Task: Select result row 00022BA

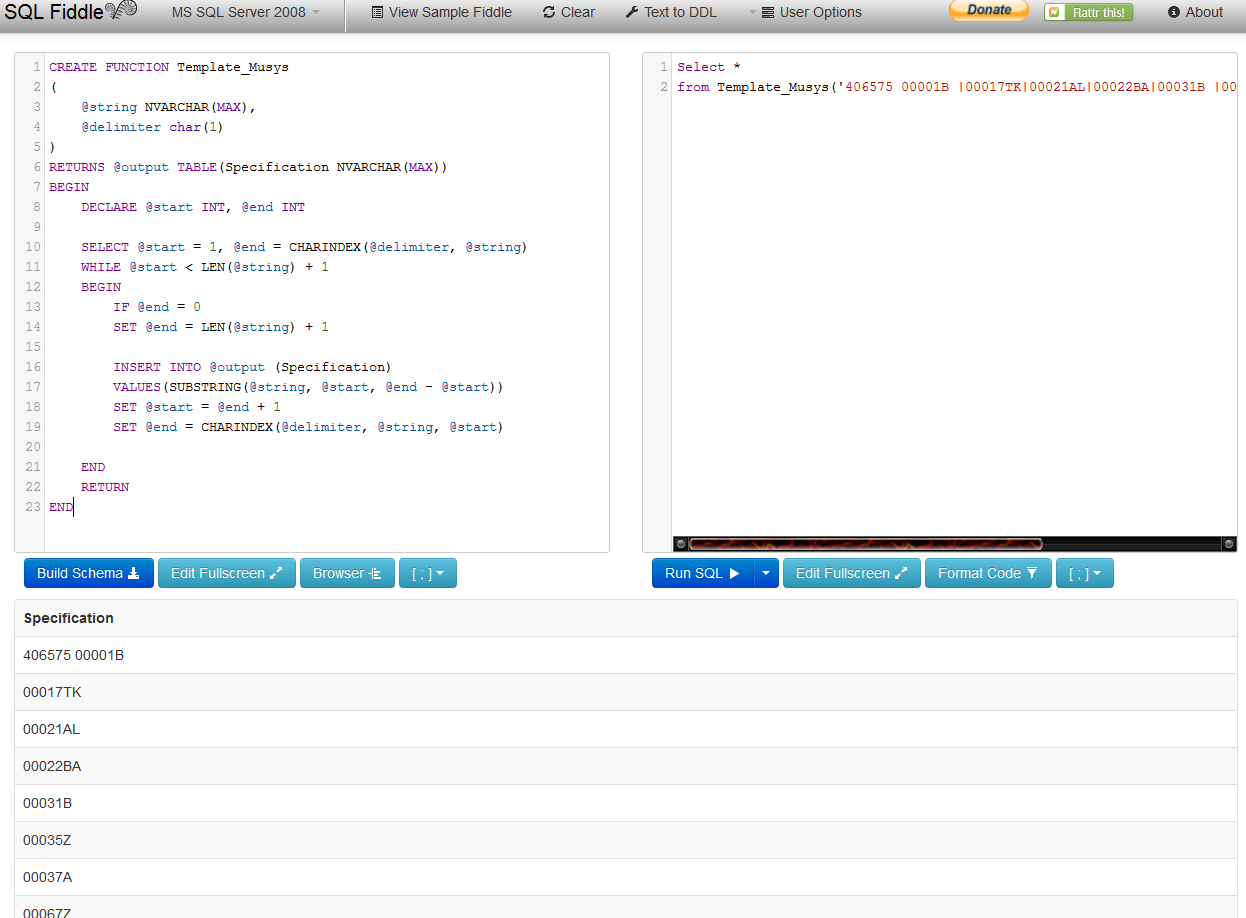Action: pos(626,766)
